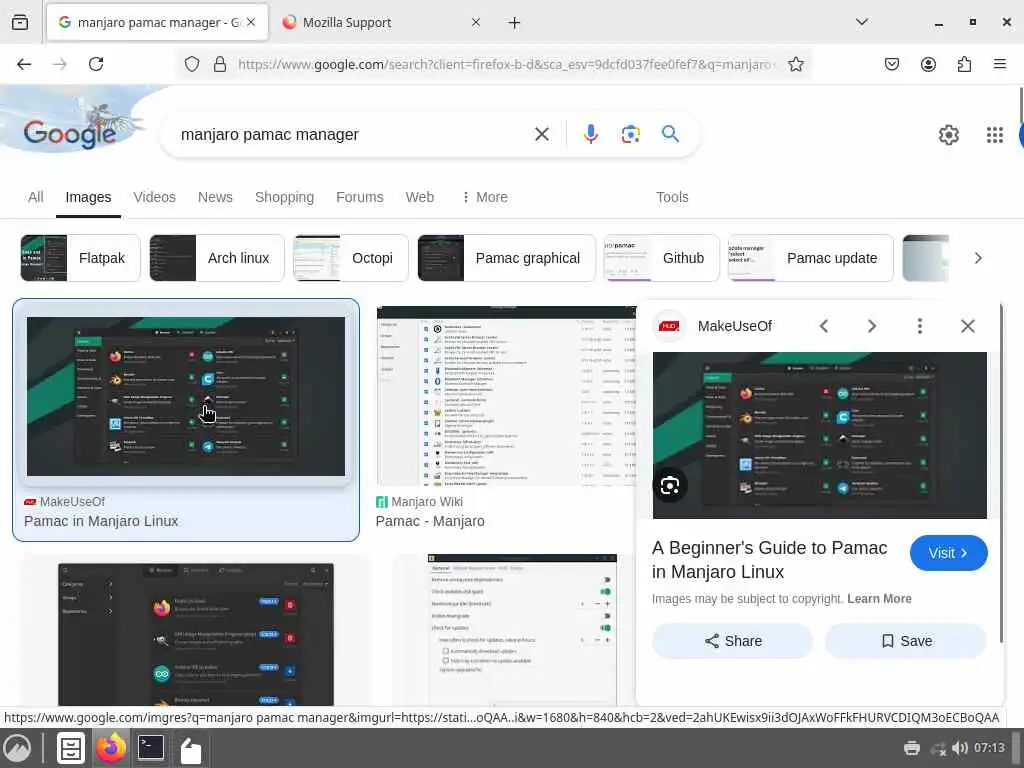Open A Beginner's Guide to Pamac title
This screenshot has width=1024, height=768.
770,560
